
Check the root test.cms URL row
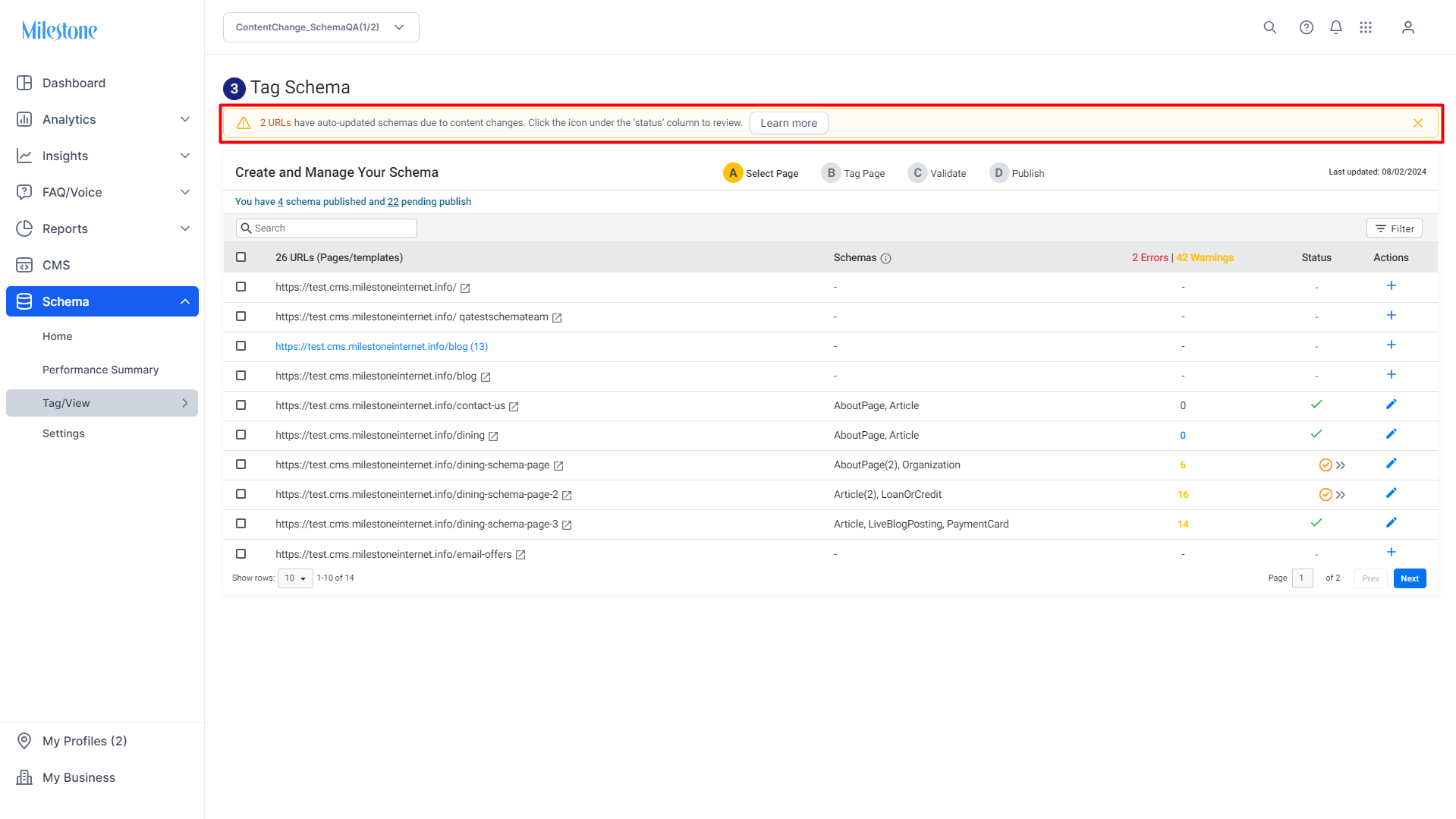[x=241, y=287]
